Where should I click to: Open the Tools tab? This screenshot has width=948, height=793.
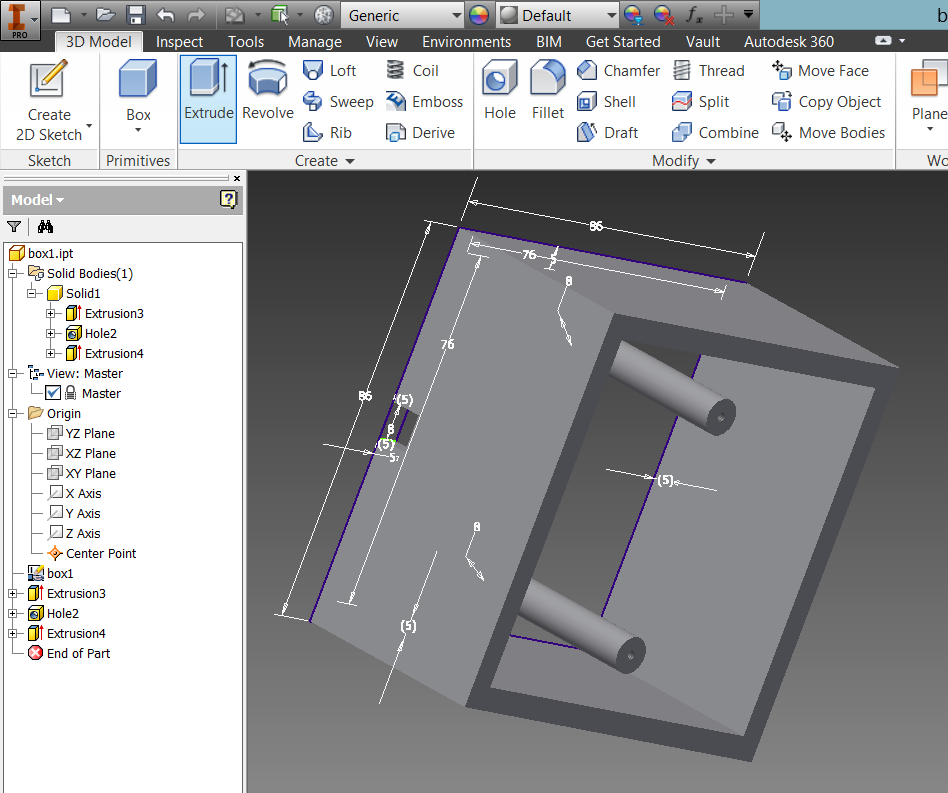(x=245, y=42)
